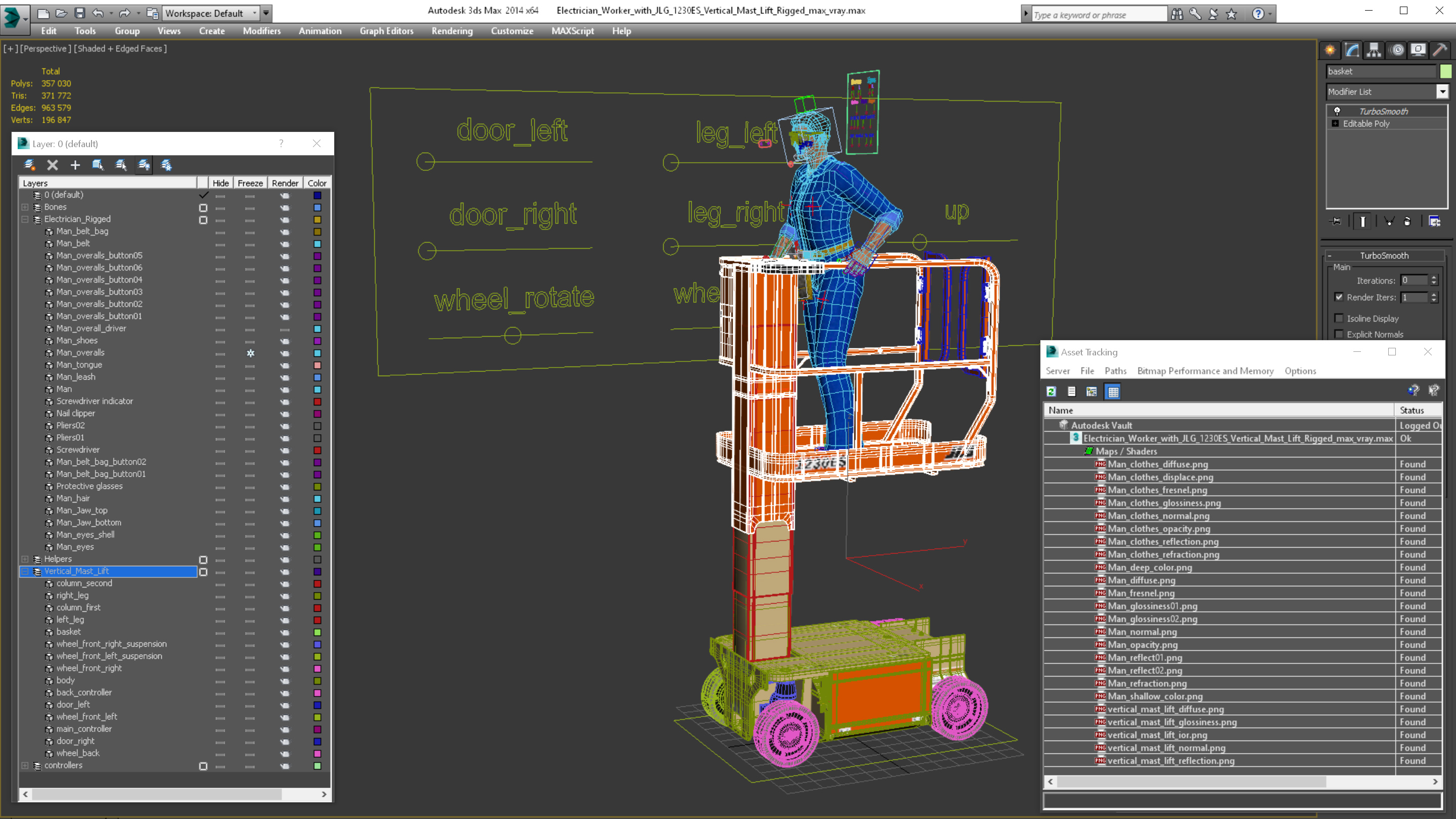
Task: Open the Create command panel tab
Action: point(1330,51)
